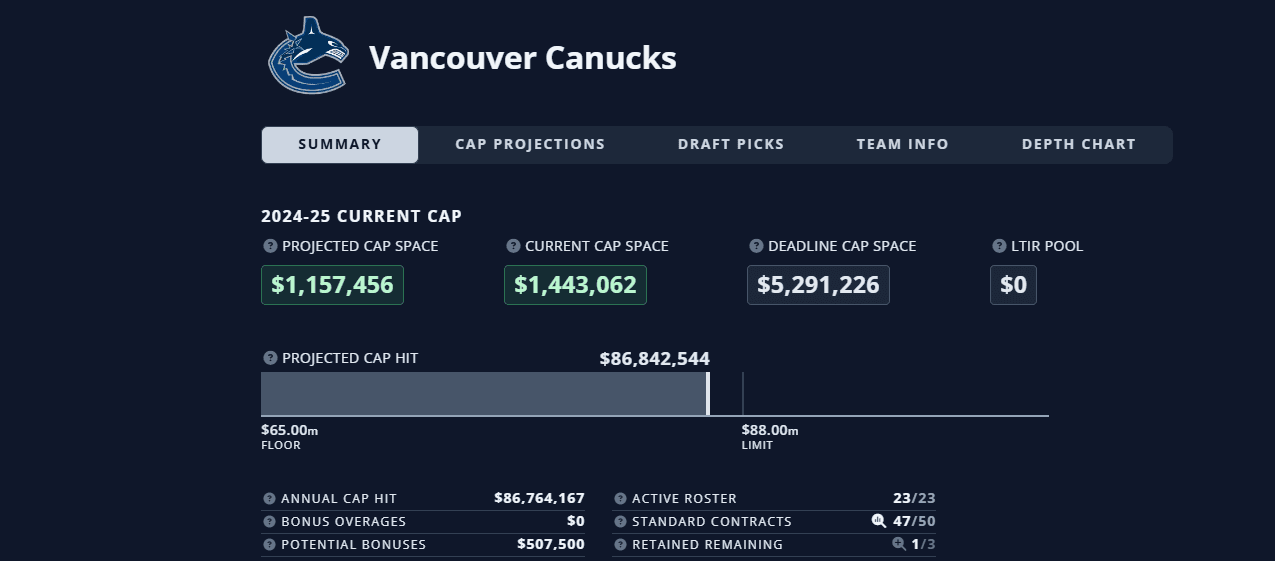Click help icon beside Deadline Cap Space
The image size is (1275, 561).
[x=756, y=246]
